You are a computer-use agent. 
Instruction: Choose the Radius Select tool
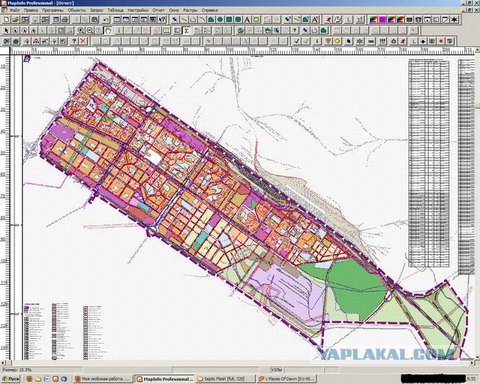click(24, 31)
